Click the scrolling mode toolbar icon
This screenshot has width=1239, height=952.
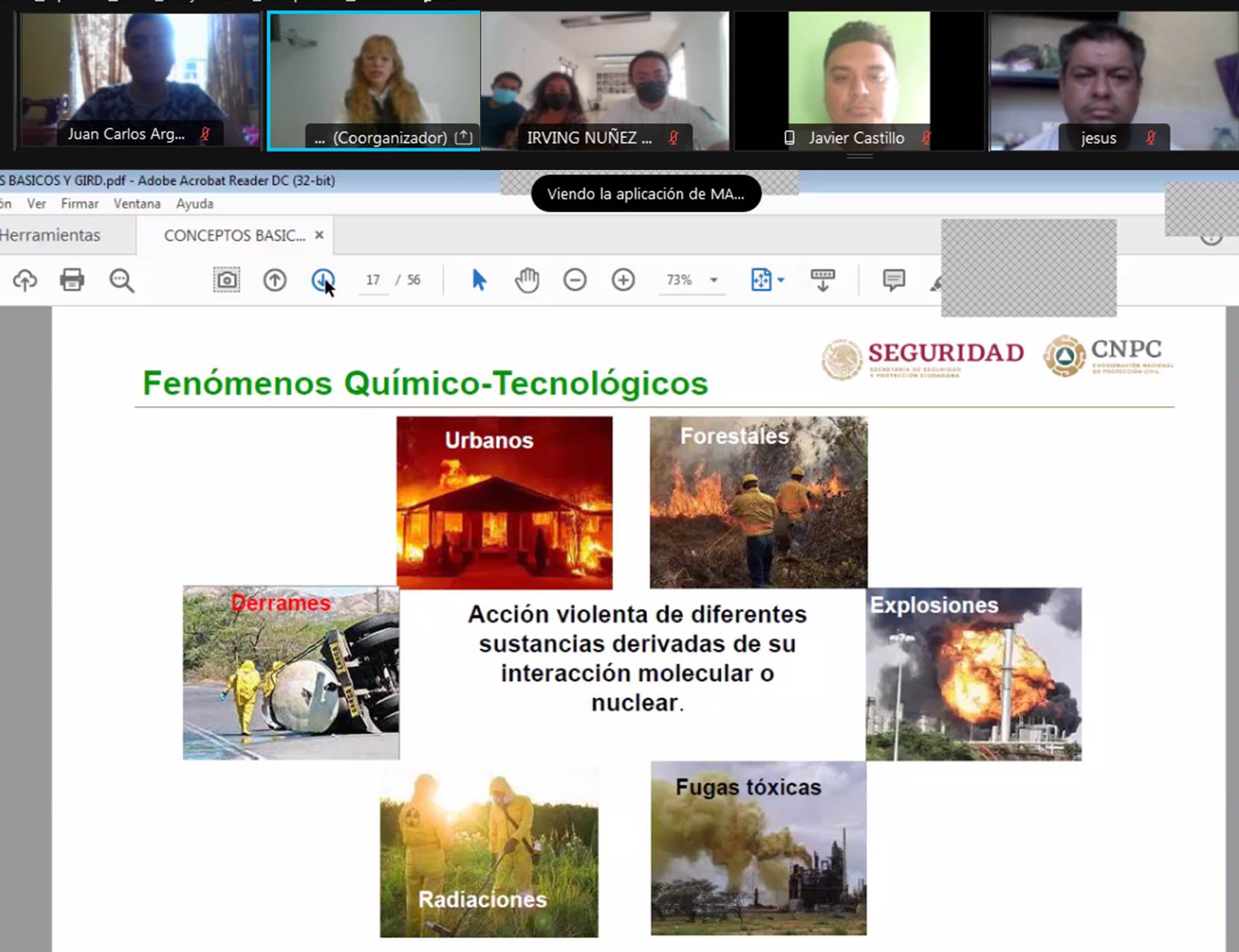click(823, 280)
